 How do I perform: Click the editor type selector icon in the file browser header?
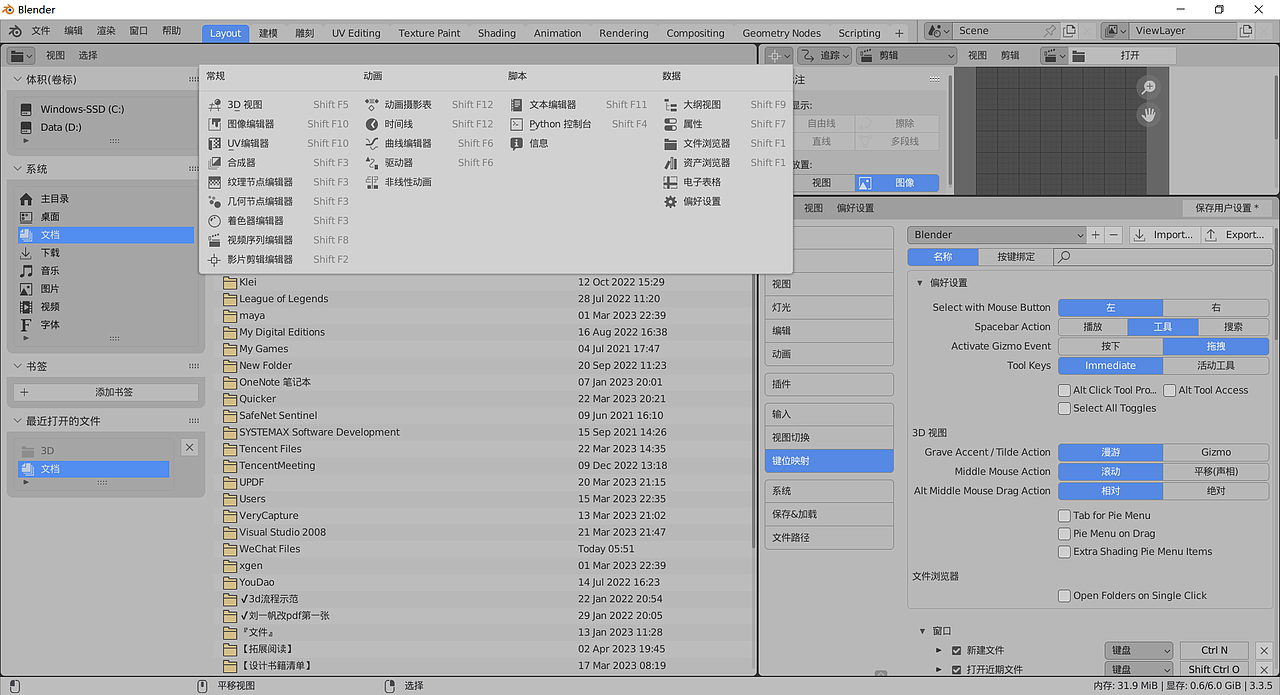pyautogui.click(x=21, y=55)
